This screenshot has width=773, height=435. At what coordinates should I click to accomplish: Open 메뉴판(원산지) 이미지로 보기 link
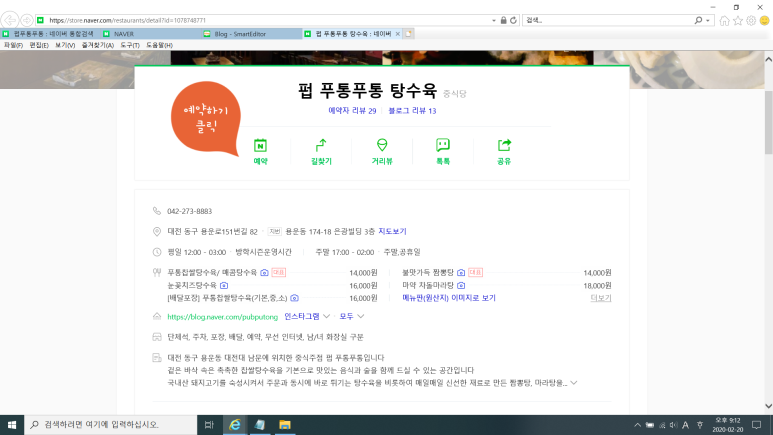[449, 298]
